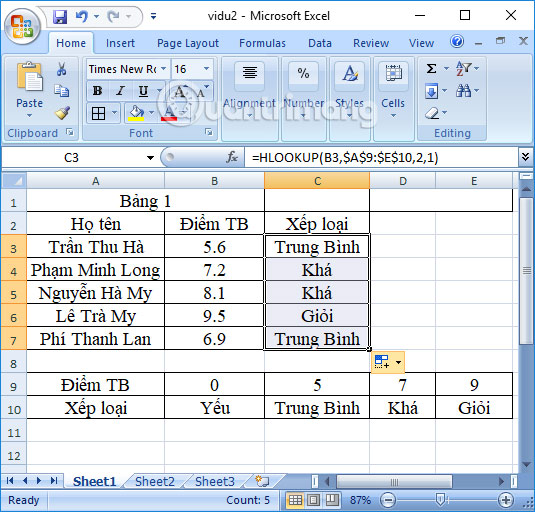Click the zoom slider handle

pyautogui.click(x=440, y=500)
